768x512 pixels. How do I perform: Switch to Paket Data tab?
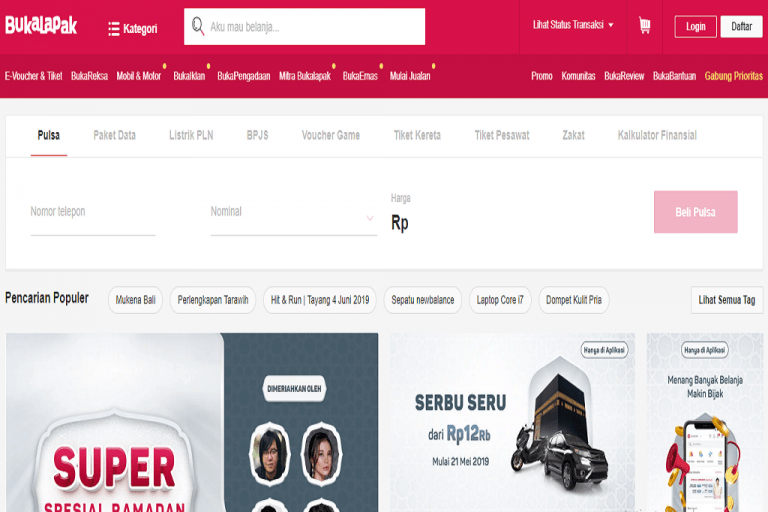click(114, 135)
